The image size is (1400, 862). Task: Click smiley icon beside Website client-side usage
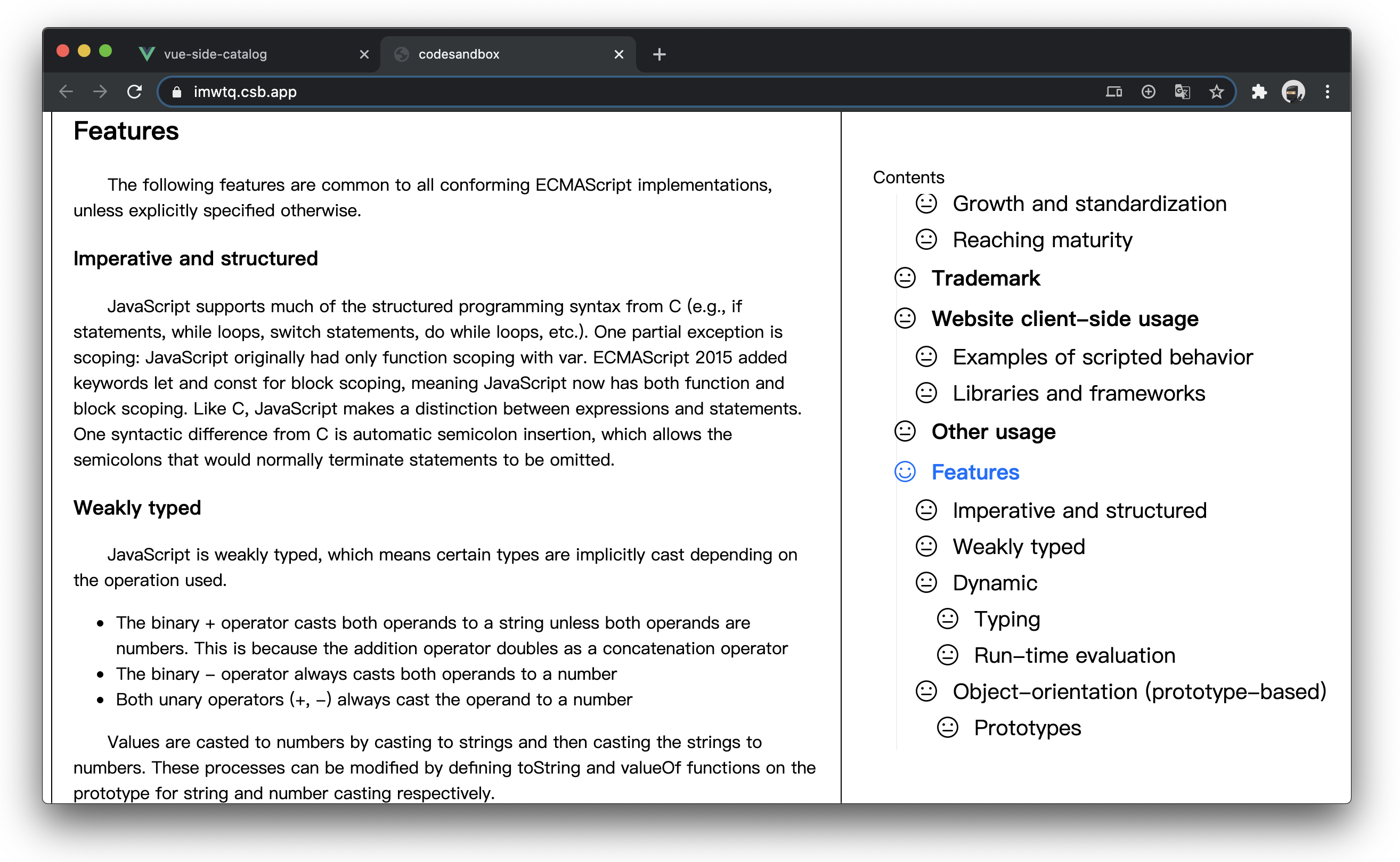[905, 318]
